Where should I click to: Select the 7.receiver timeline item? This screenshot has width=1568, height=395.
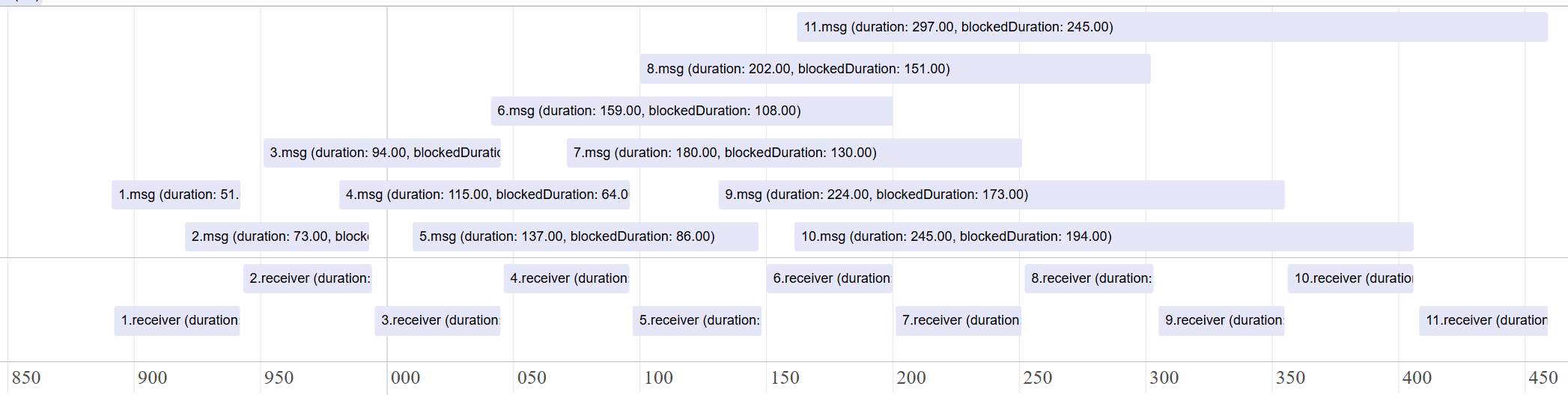958,320
